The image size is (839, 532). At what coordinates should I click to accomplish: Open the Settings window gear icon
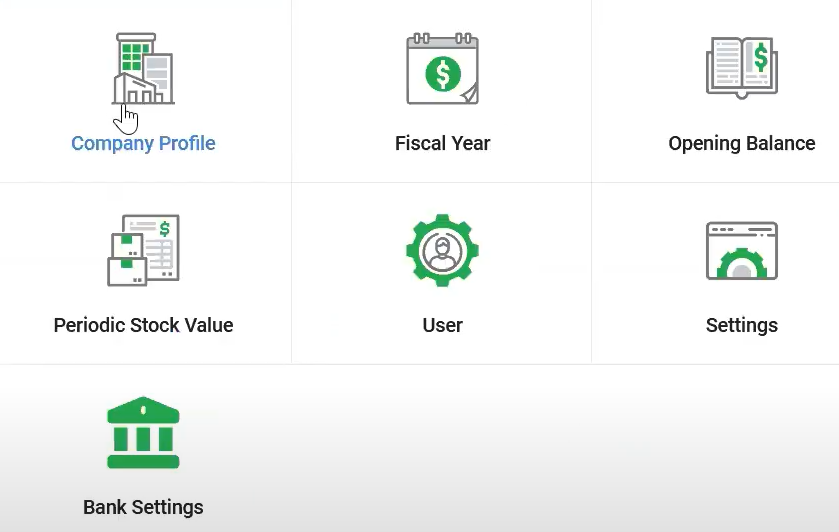(x=742, y=250)
